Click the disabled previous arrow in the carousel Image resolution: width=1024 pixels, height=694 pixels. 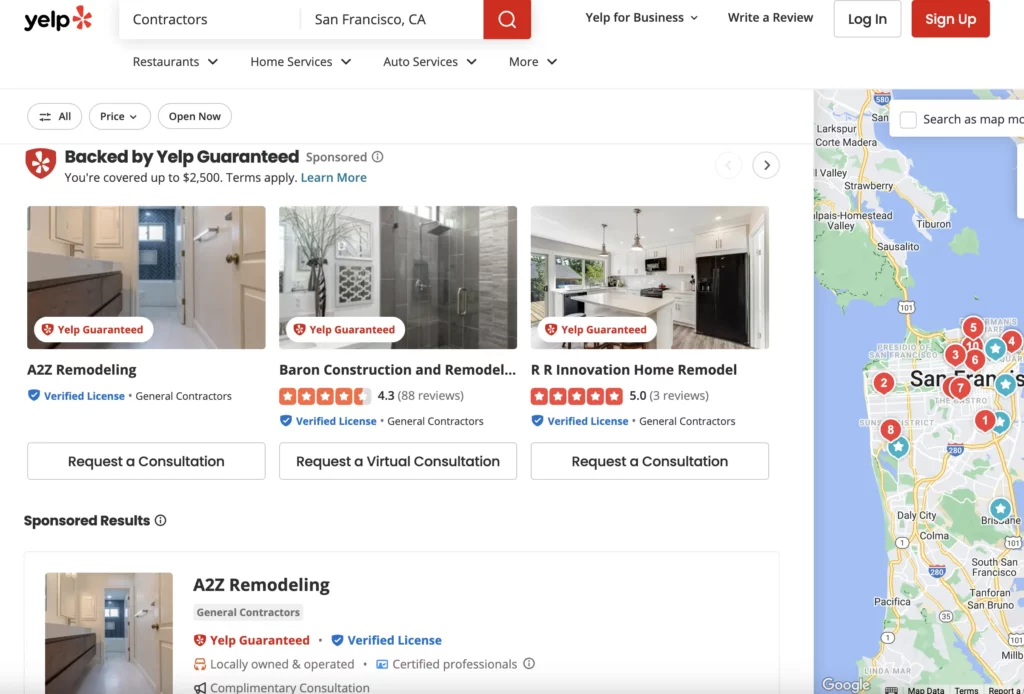point(728,165)
